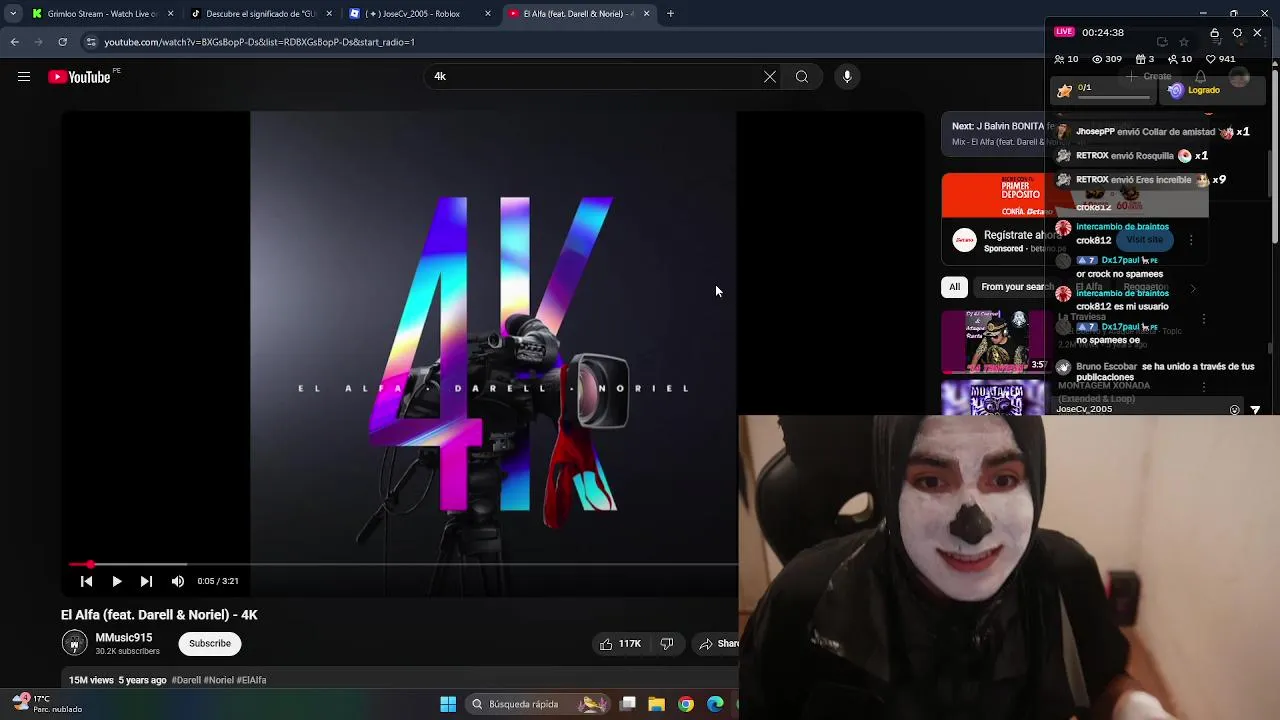
Task: Open the gifts count icon showing 3
Action: coord(1145,59)
